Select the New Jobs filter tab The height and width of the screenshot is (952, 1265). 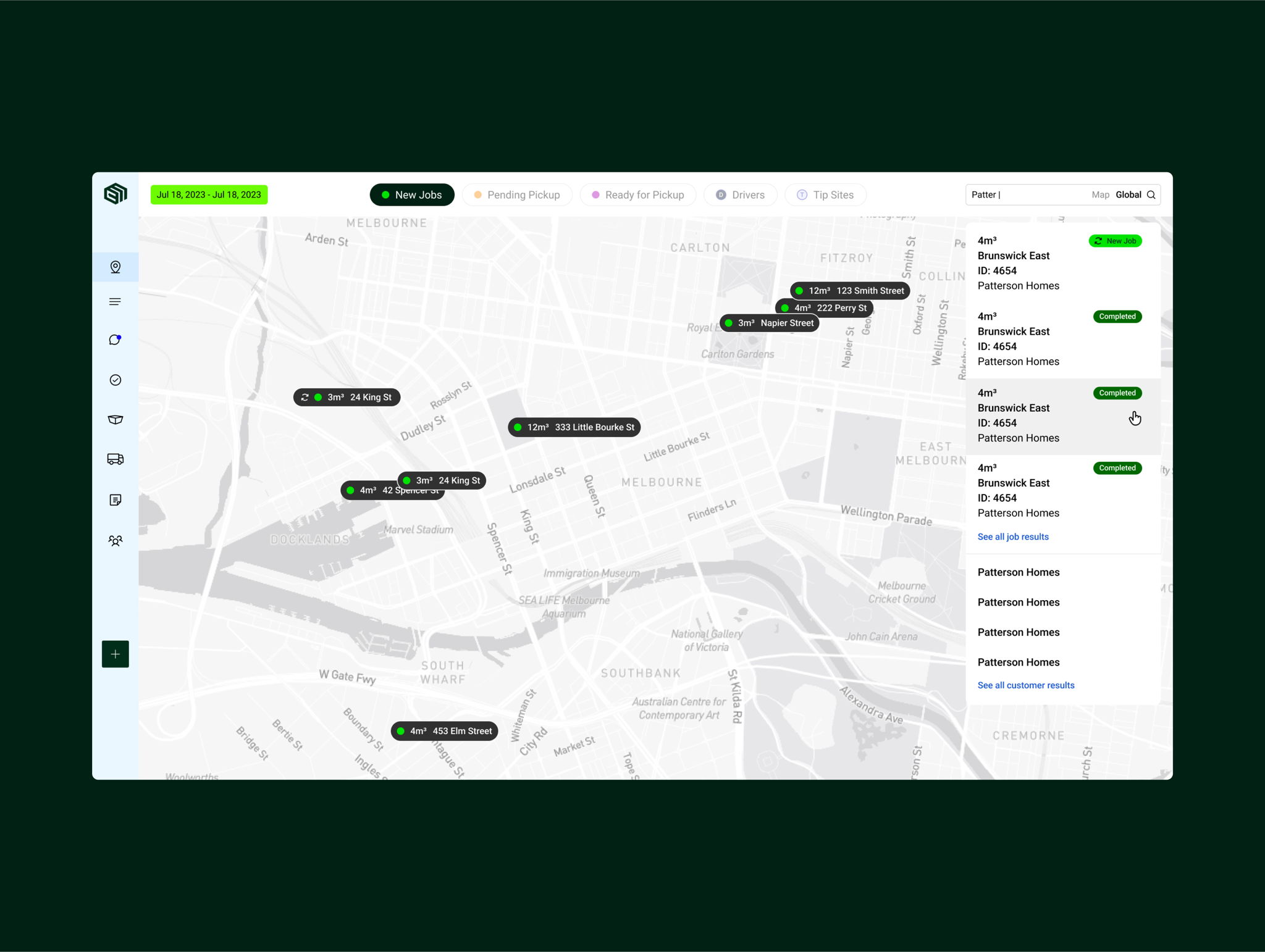click(412, 195)
